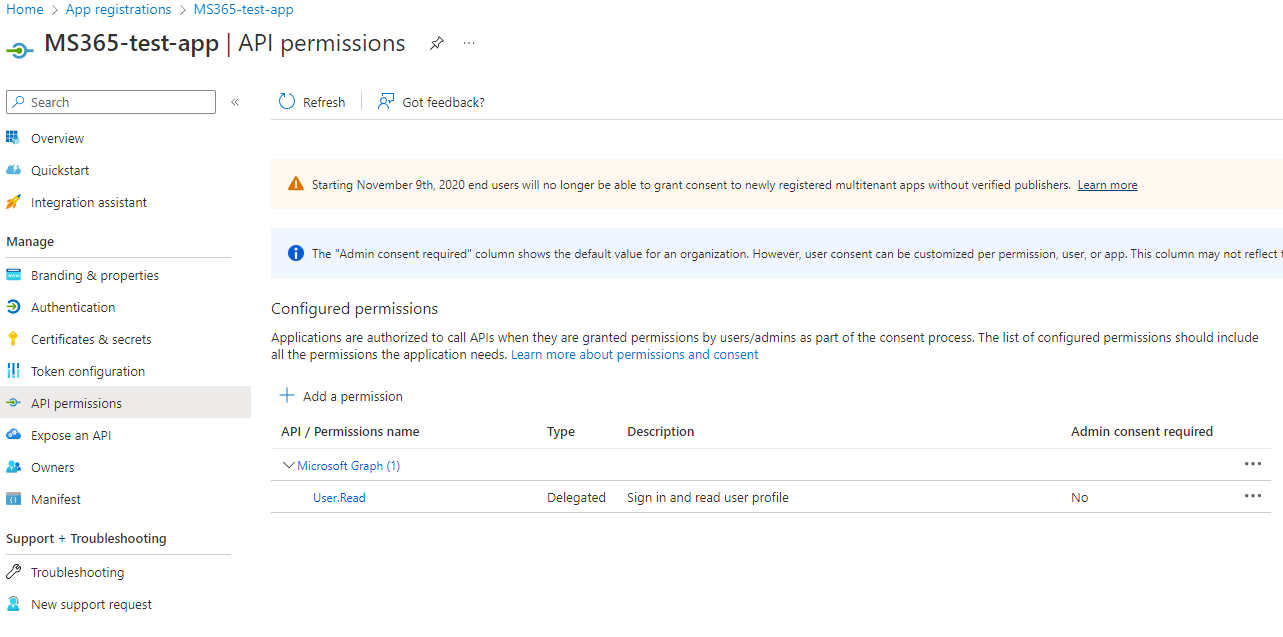
Task: Focus the sidebar Search field
Action: click(x=111, y=102)
